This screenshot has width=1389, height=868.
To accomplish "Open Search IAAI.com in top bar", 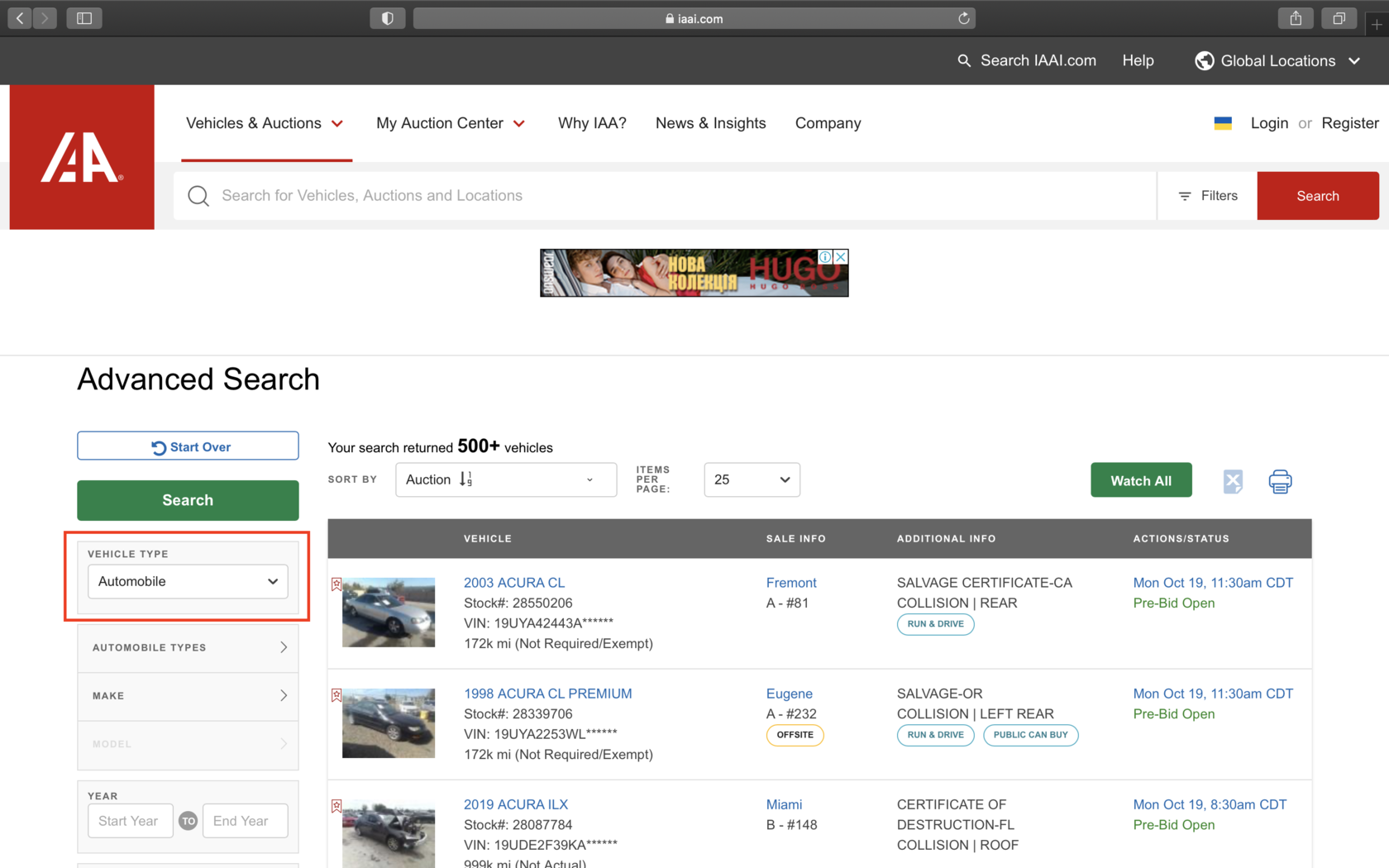I will click(1027, 60).
